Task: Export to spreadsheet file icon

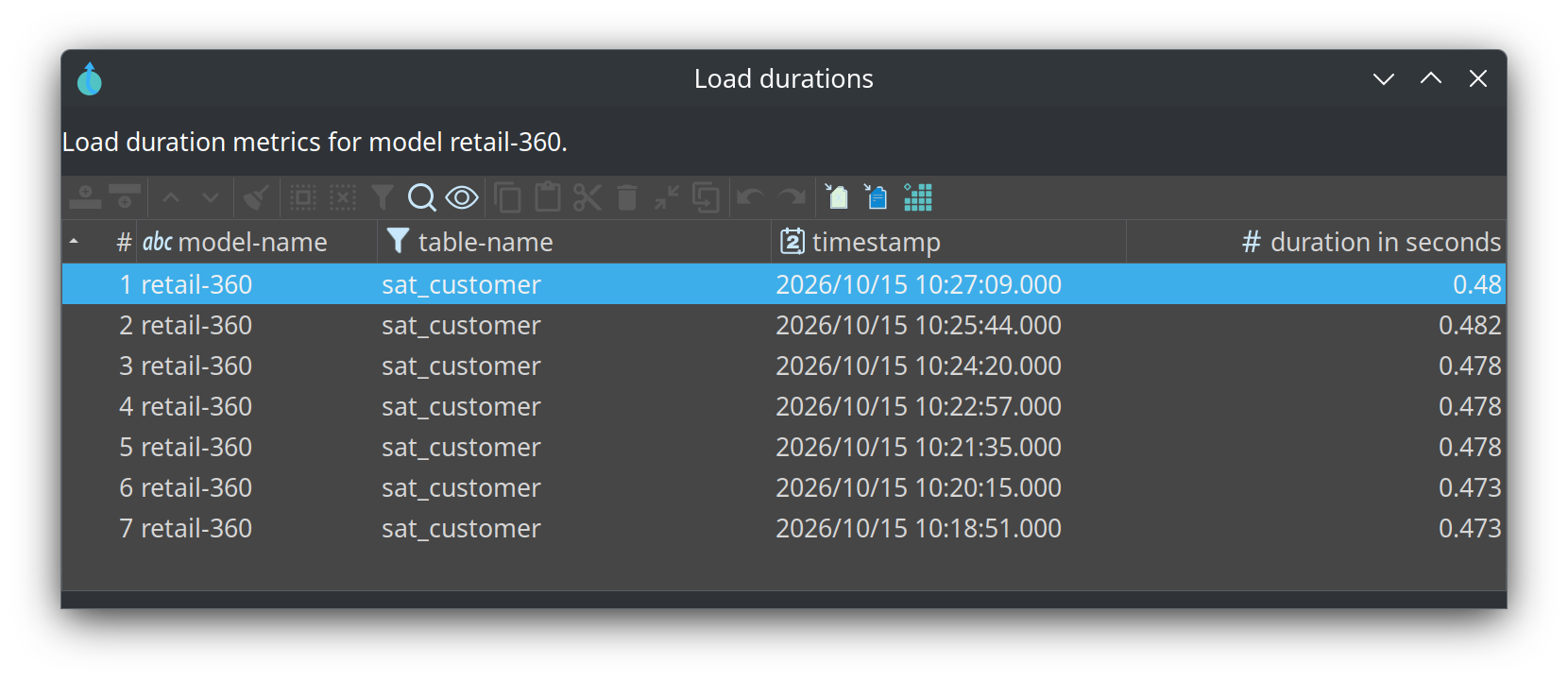Action: [836, 196]
